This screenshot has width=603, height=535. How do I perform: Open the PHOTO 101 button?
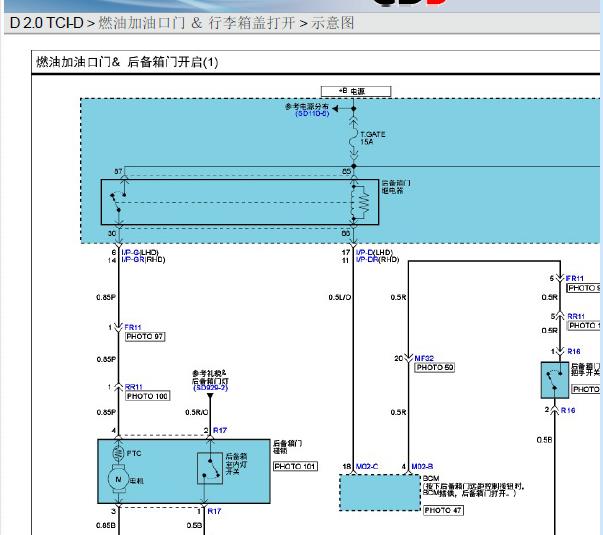295,467
